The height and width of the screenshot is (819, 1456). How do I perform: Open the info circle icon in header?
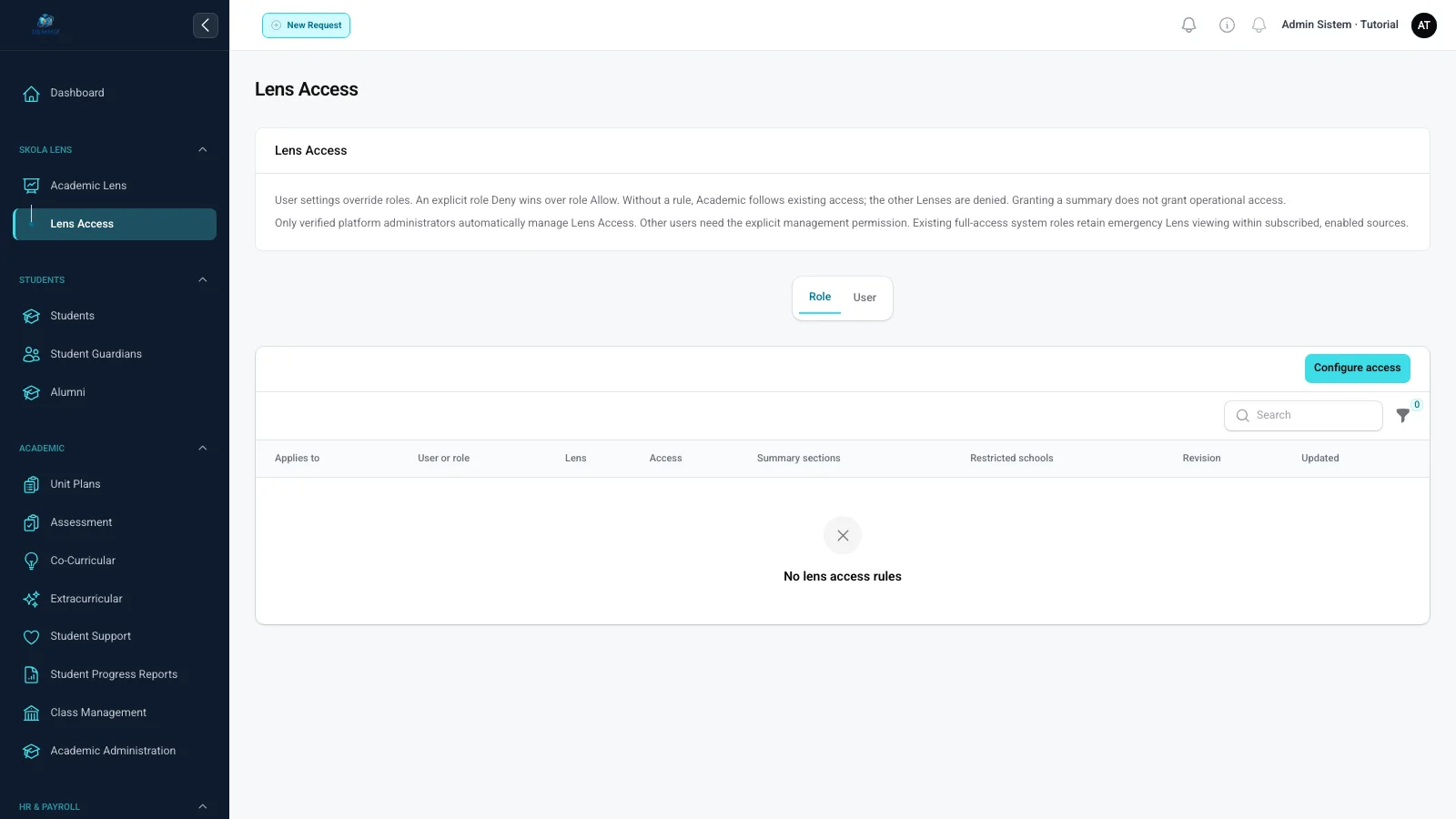click(x=1227, y=25)
